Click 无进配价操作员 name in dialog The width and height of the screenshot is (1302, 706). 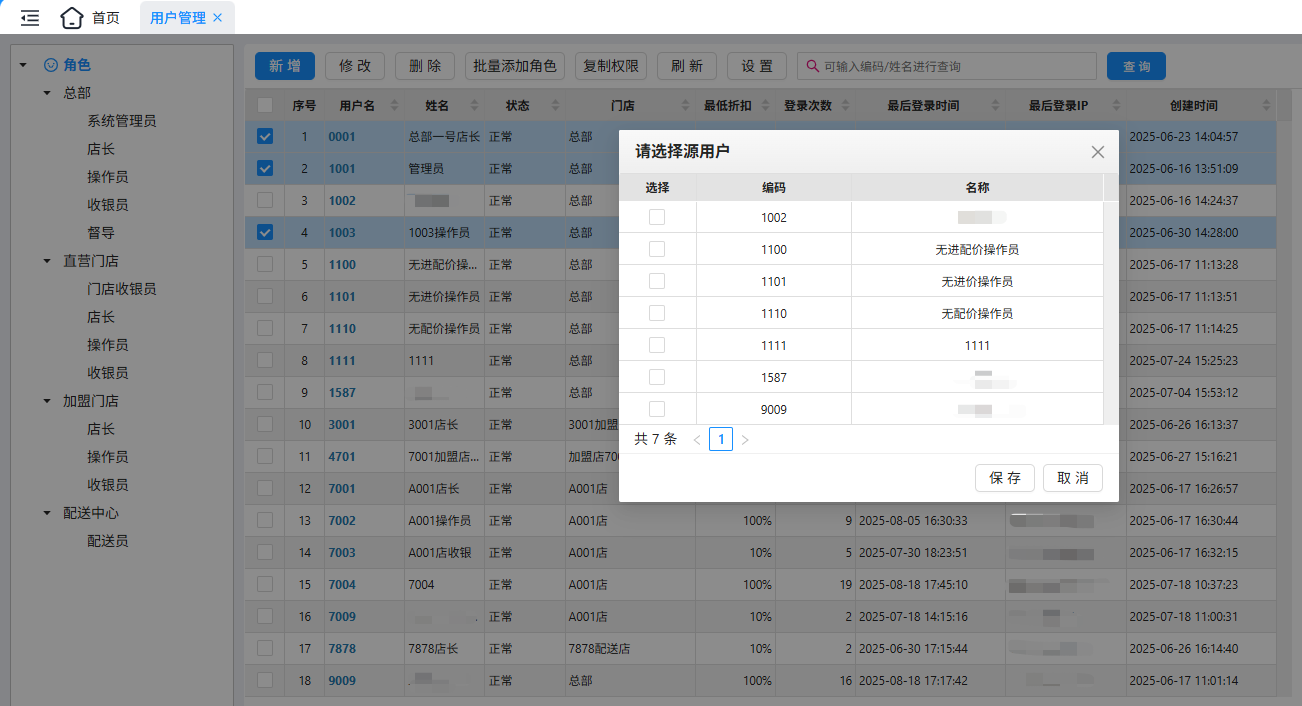click(x=977, y=249)
